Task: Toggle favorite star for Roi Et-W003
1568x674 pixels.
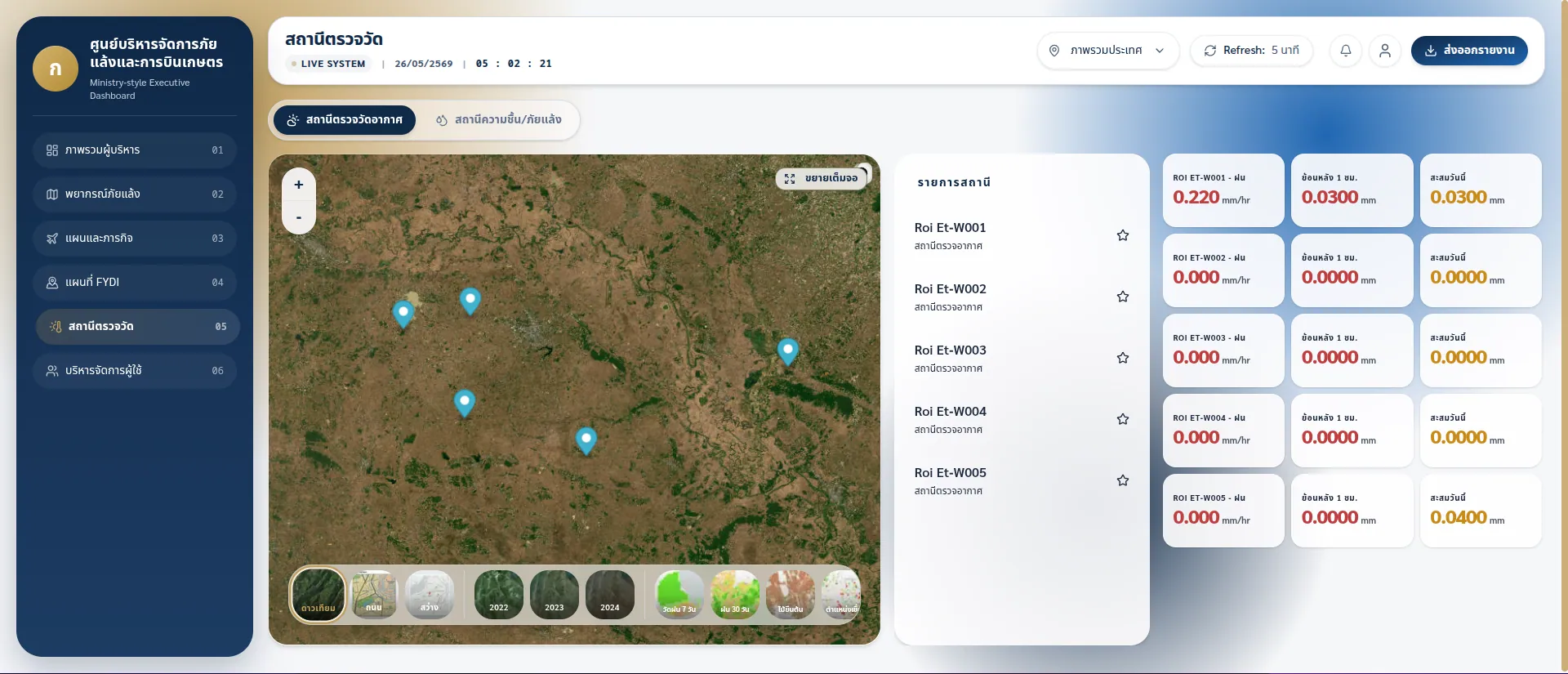Action: click(1123, 358)
